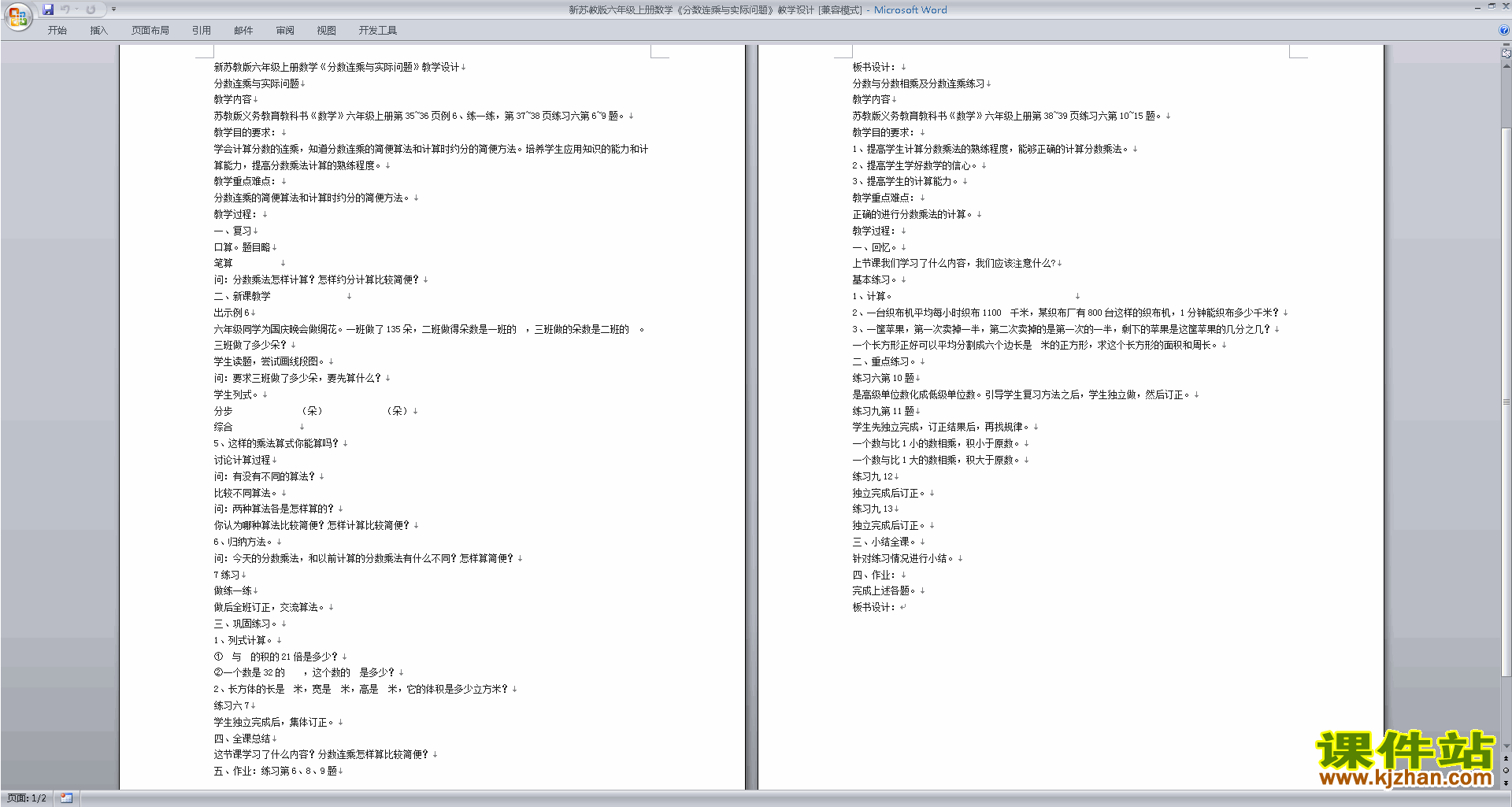Click the macro recording icon in status bar
Viewport: 1512px width, 807px height.
(67, 798)
